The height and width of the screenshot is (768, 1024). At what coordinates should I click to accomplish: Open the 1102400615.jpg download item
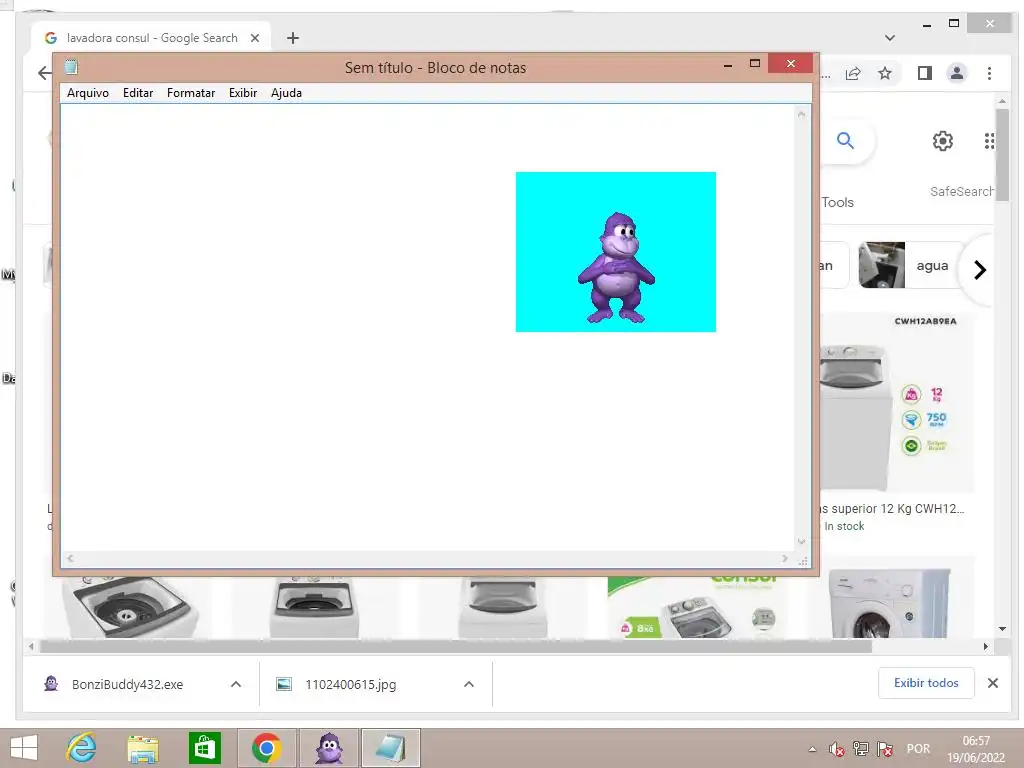coord(351,684)
